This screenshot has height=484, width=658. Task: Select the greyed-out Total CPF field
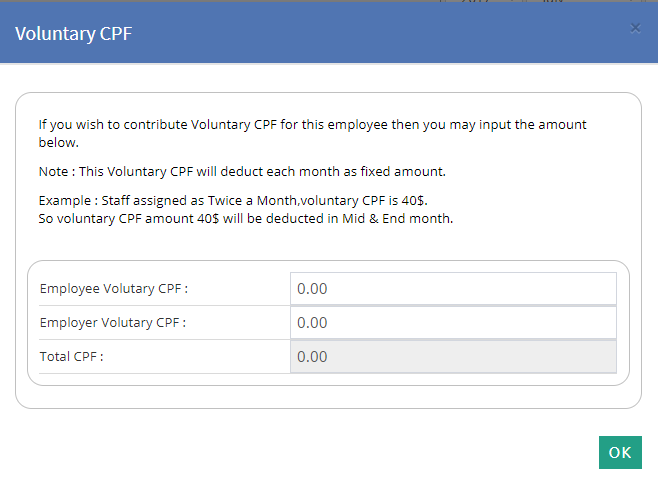tap(452, 357)
